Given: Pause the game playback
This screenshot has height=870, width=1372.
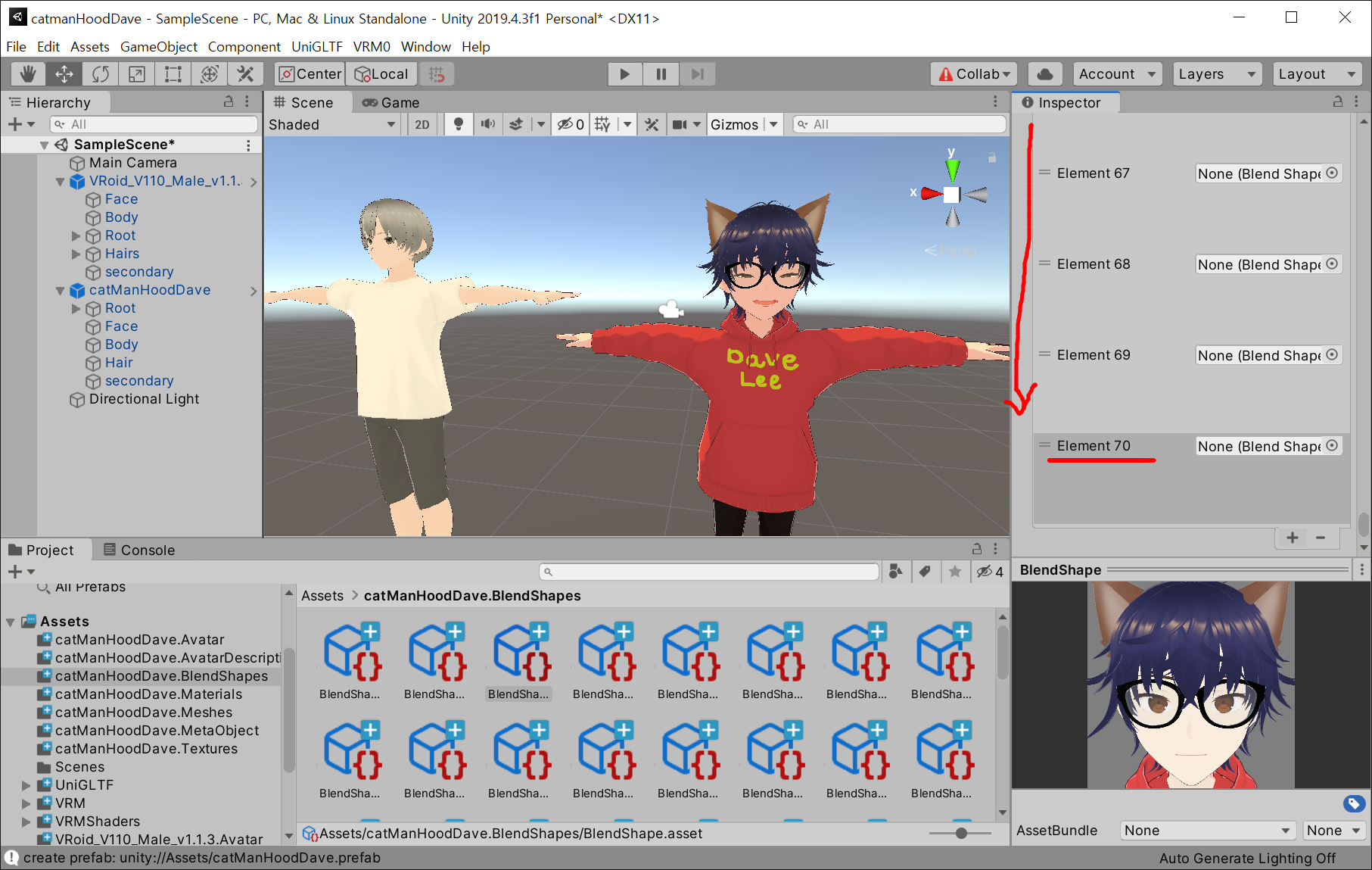Looking at the screenshot, I should 661,74.
